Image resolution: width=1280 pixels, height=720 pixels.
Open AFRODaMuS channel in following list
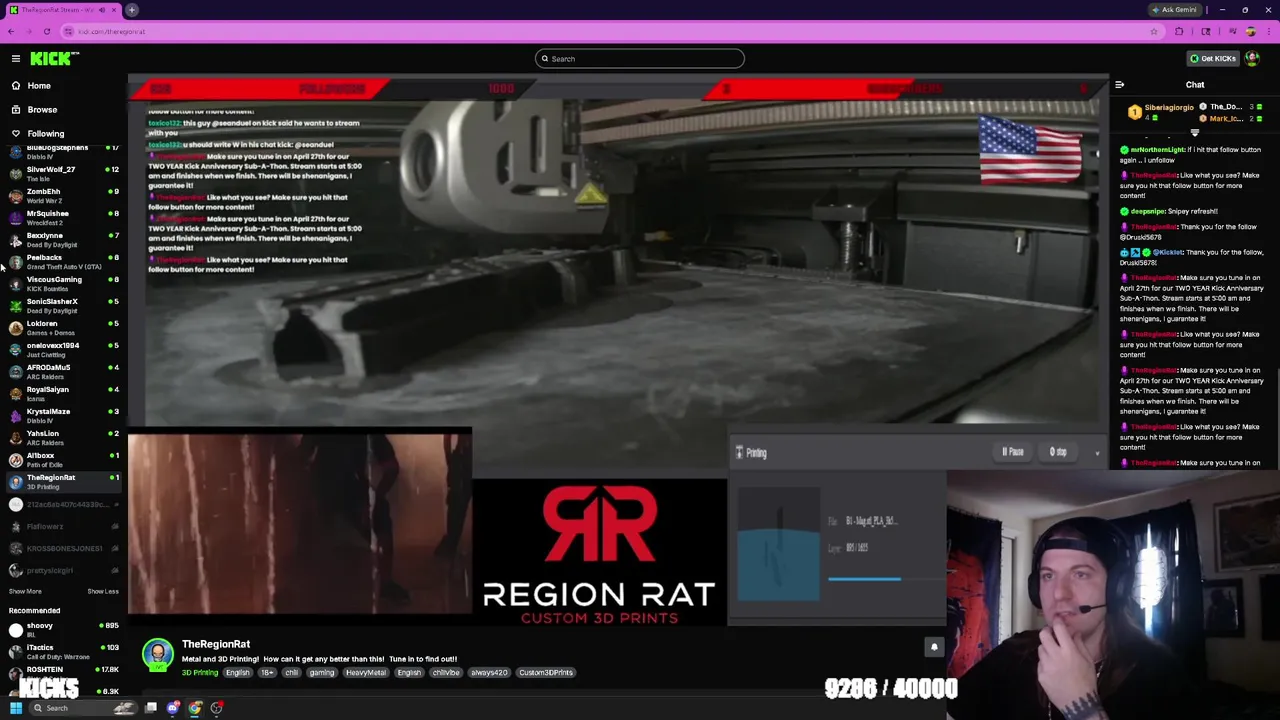[x=62, y=371]
